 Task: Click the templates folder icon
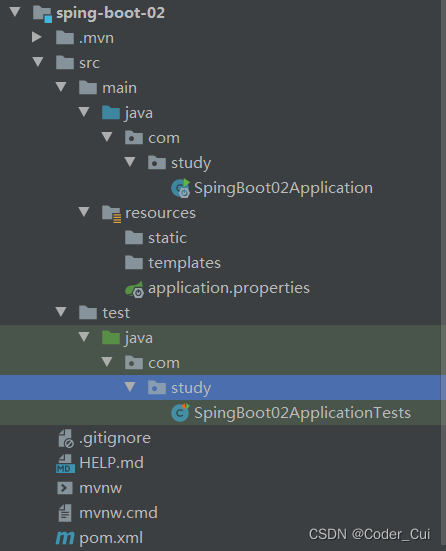(134, 262)
